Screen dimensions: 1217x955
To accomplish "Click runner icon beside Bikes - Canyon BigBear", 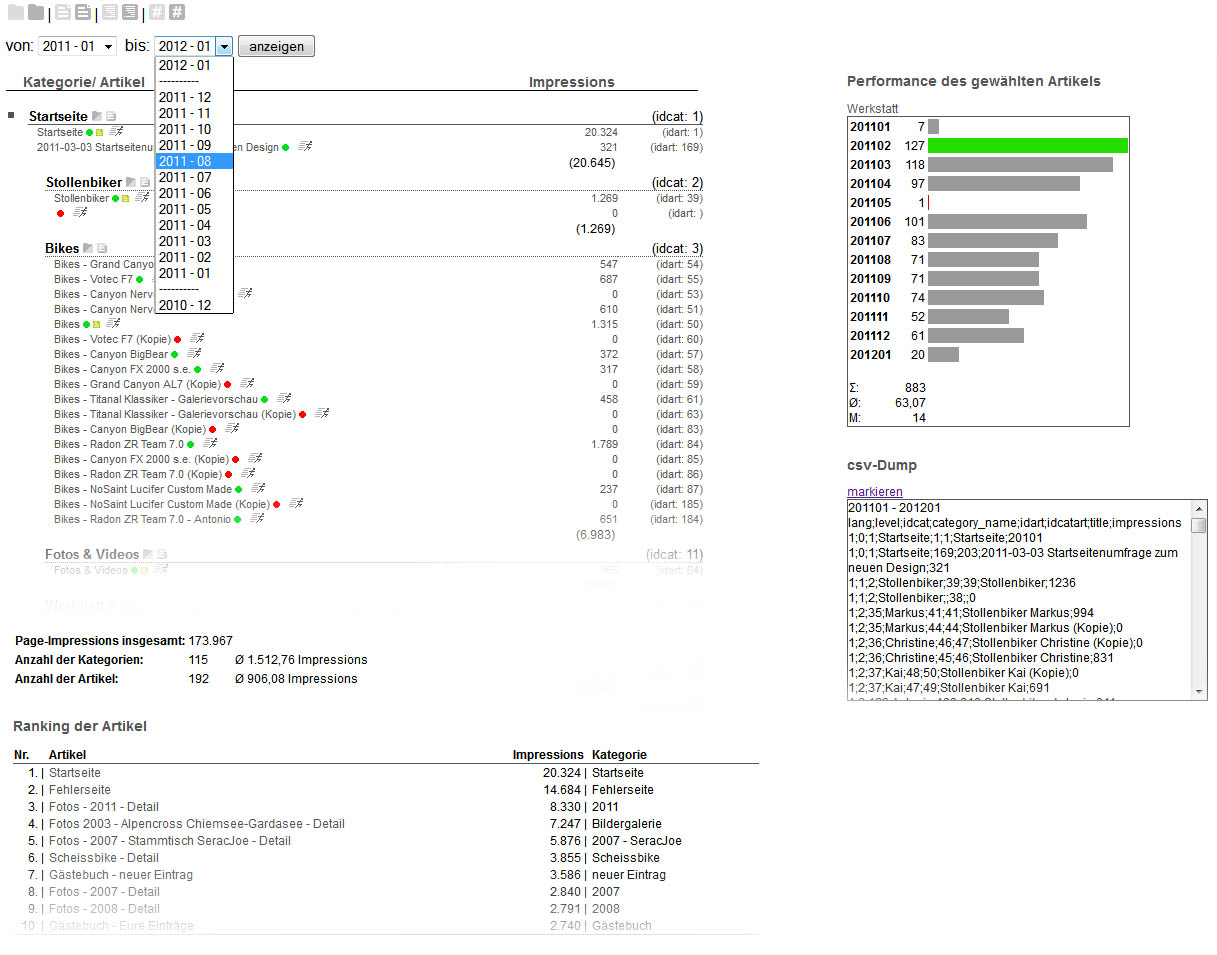I will point(195,354).
